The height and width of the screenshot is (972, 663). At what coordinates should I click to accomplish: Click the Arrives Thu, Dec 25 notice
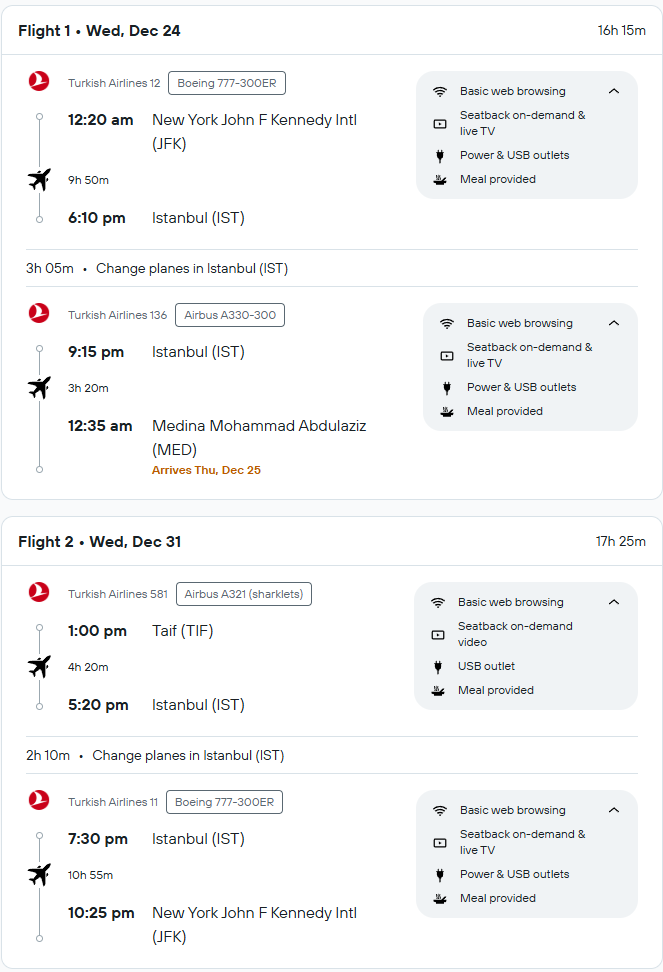[x=206, y=470]
